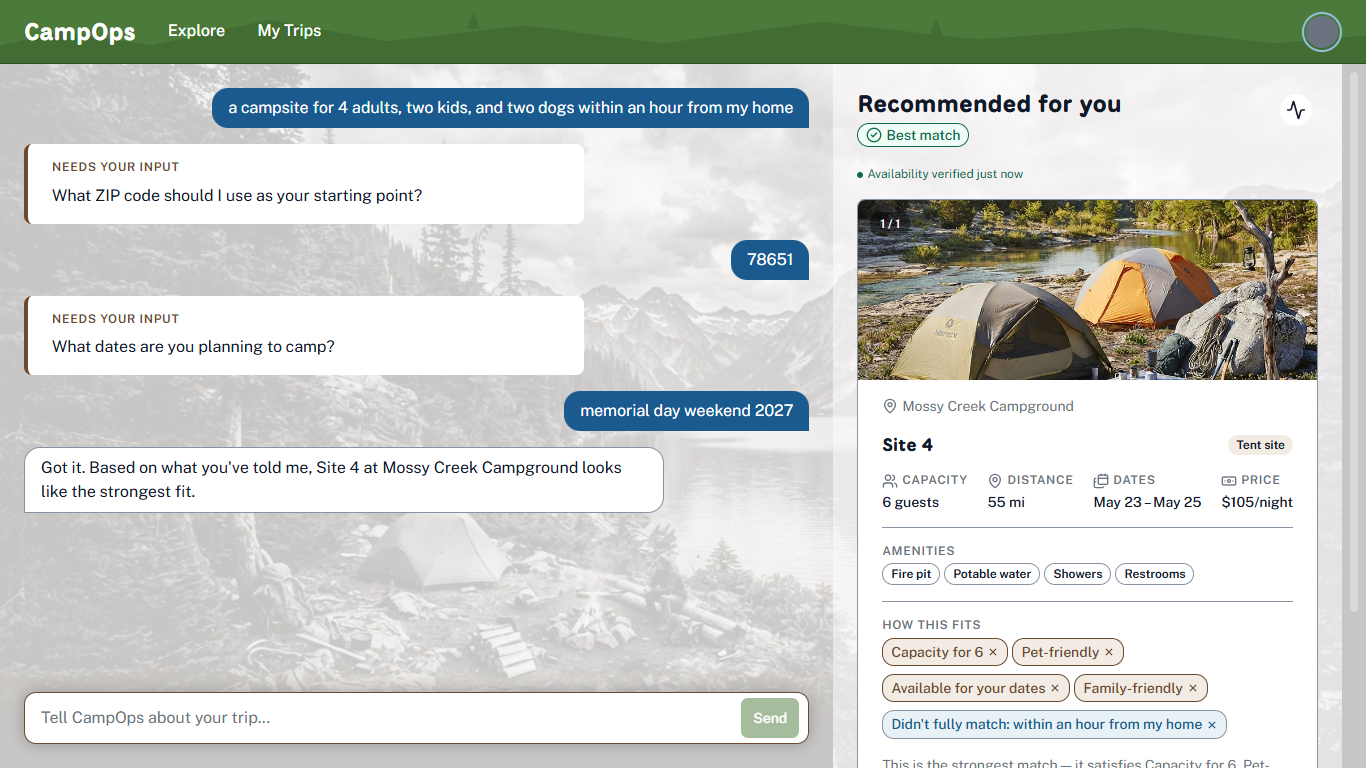Remove the 'Capacity for 6' chip
Image resolution: width=1366 pixels, height=768 pixels.
point(993,652)
